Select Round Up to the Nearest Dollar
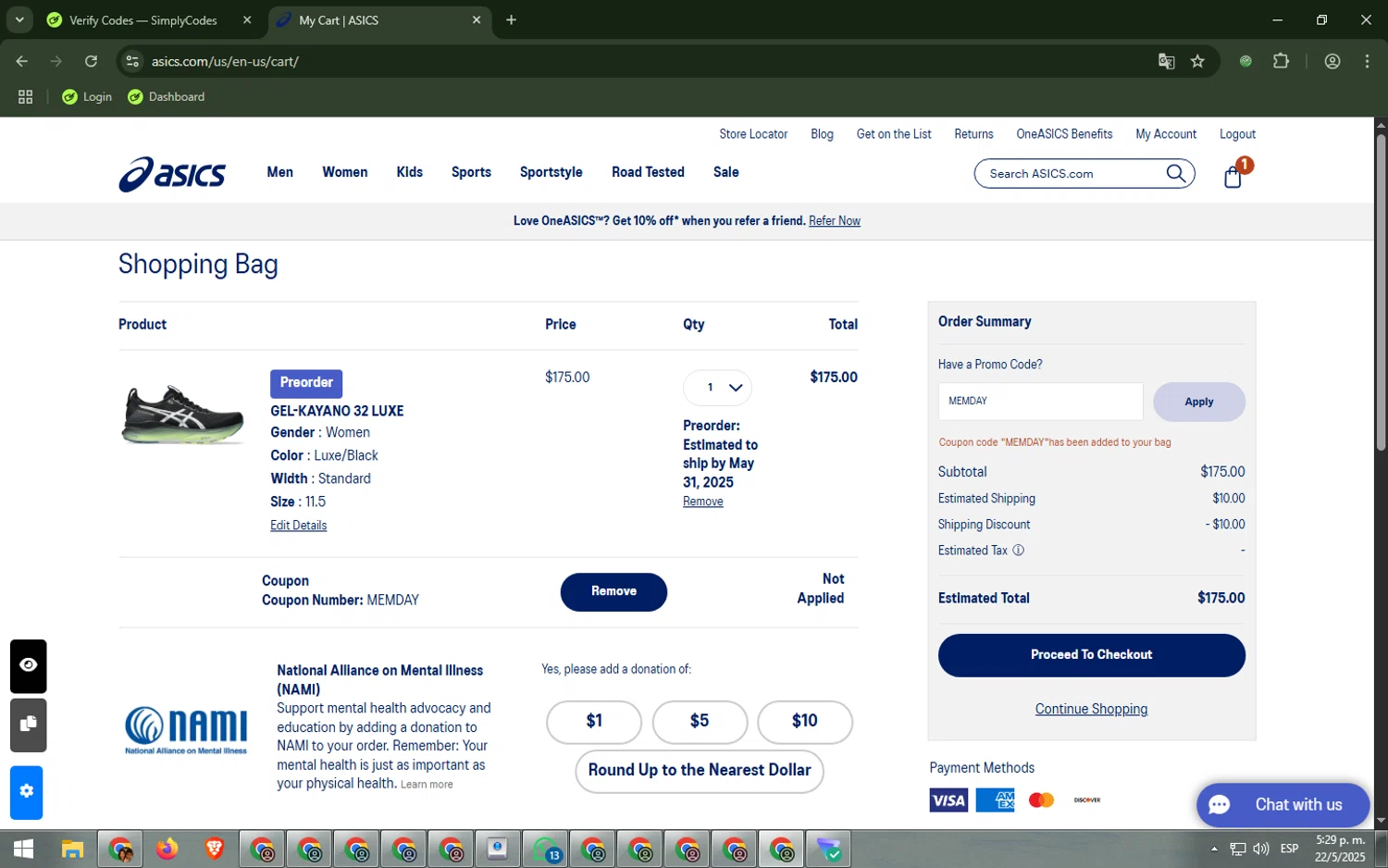The width and height of the screenshot is (1388, 868). coord(700,771)
